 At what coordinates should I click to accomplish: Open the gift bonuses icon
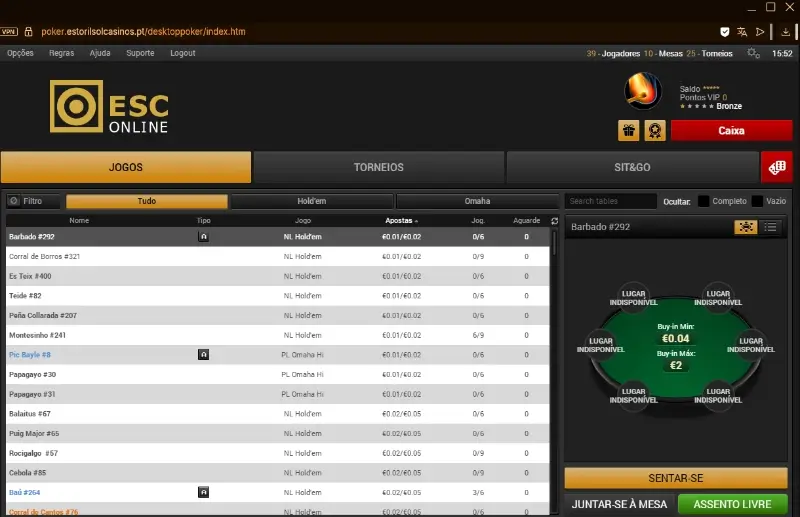(x=629, y=131)
